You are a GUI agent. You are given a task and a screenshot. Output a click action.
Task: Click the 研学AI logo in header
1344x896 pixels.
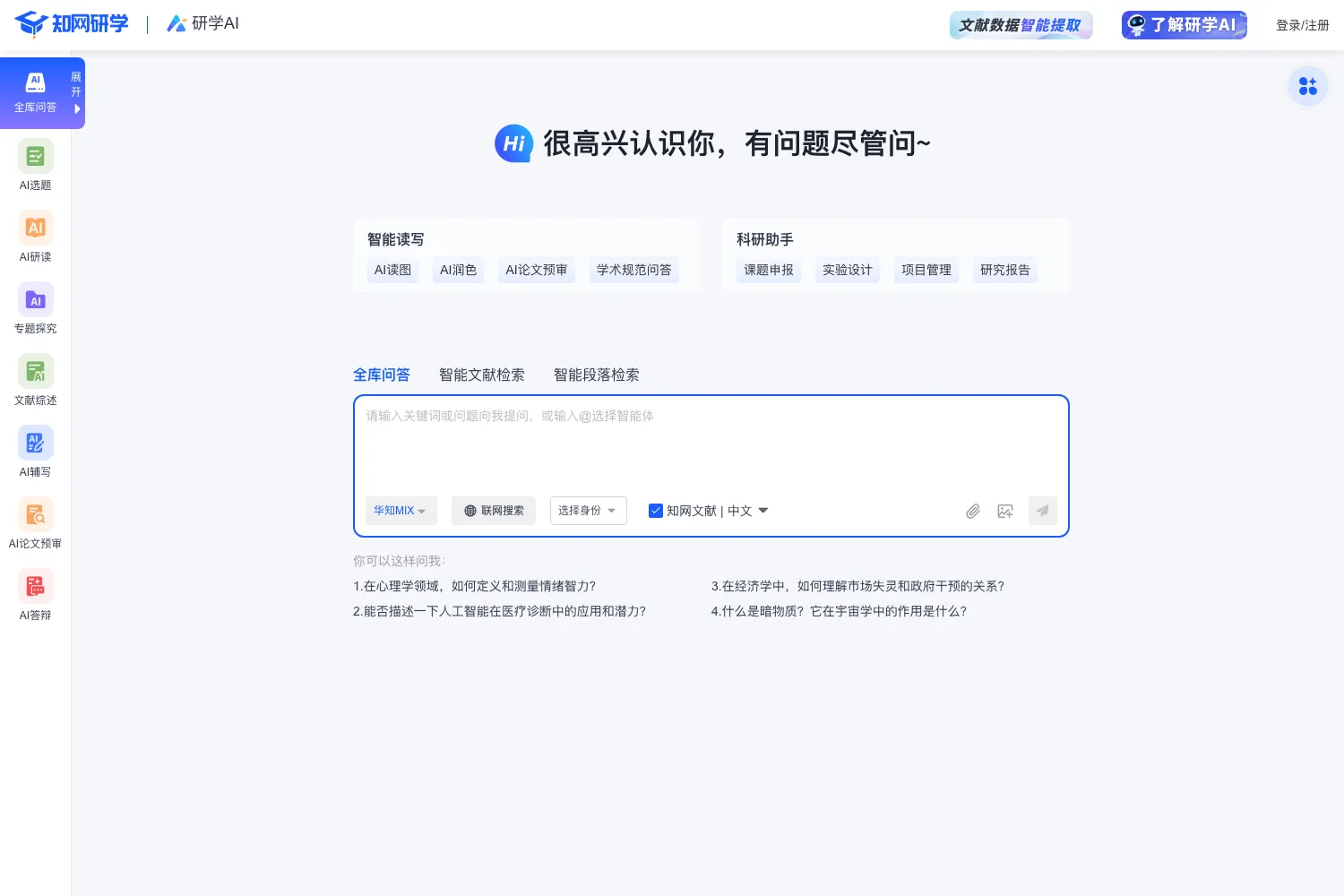click(203, 24)
